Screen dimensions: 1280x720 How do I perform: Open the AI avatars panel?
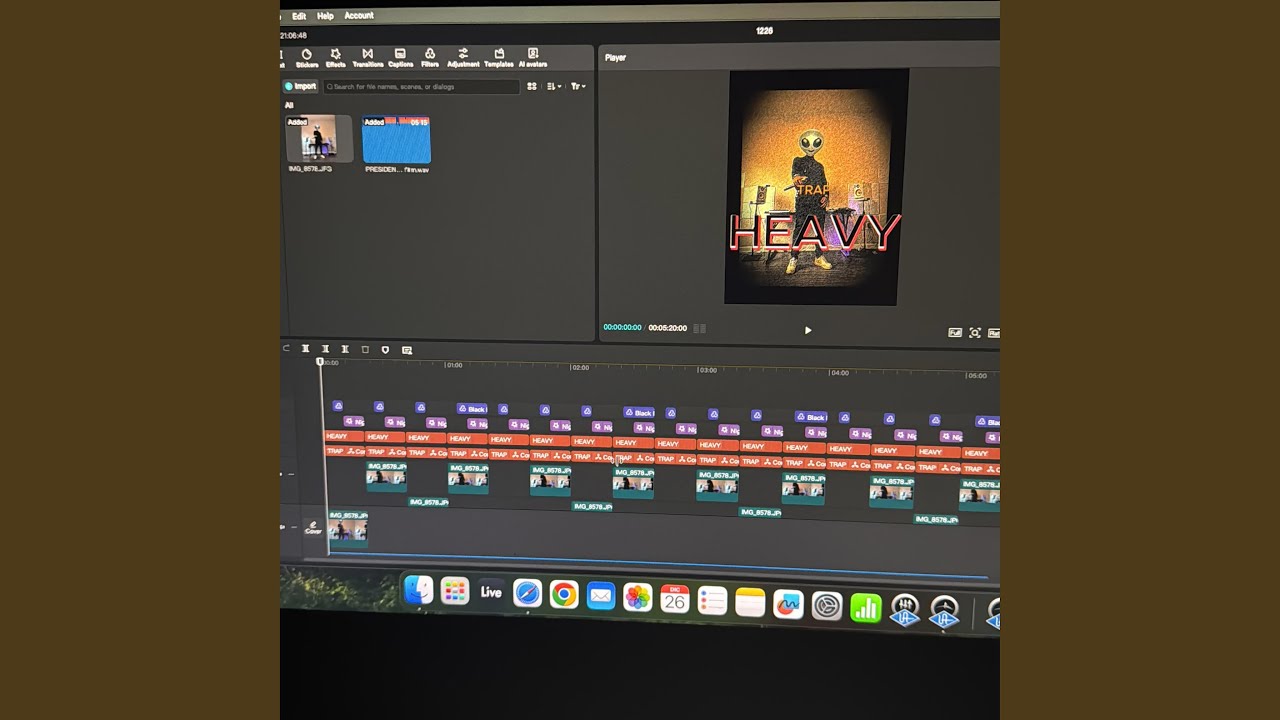533,58
